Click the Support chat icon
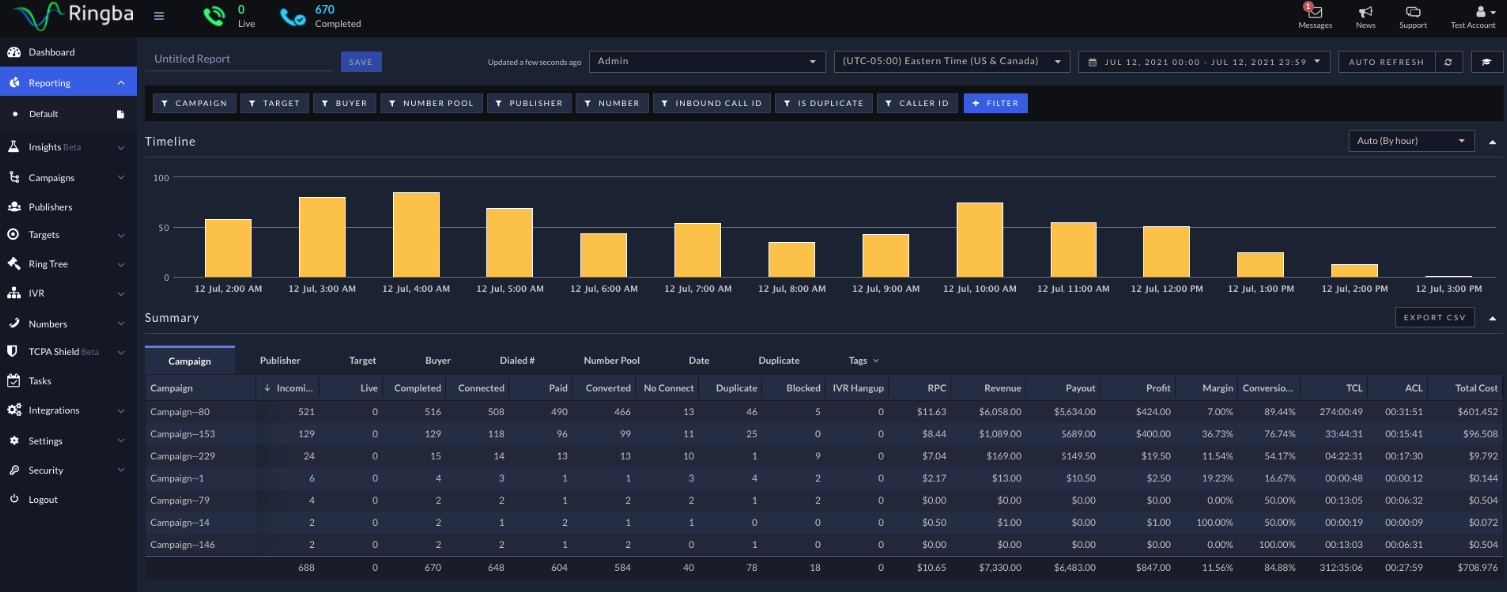1507x592 pixels. point(1413,12)
